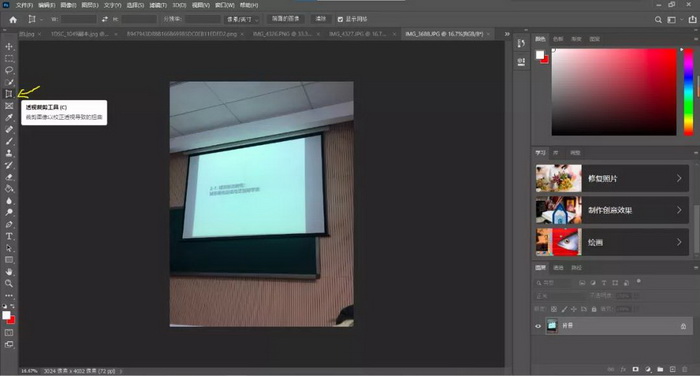The width and height of the screenshot is (700, 376).
Task: Click the Home icon in options bar
Action: point(13,19)
